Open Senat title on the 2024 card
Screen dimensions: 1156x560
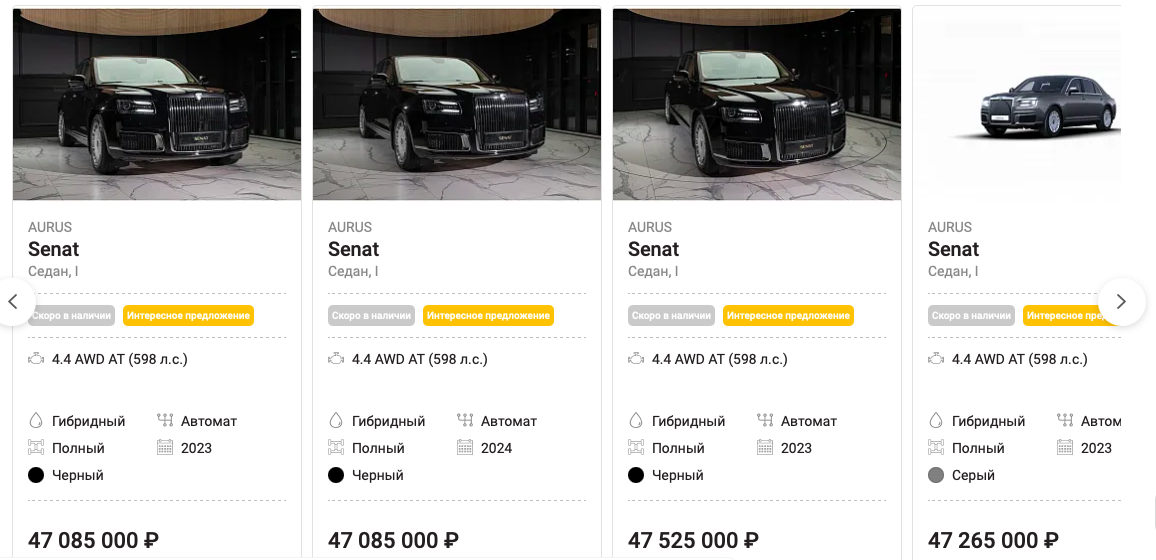(x=354, y=249)
